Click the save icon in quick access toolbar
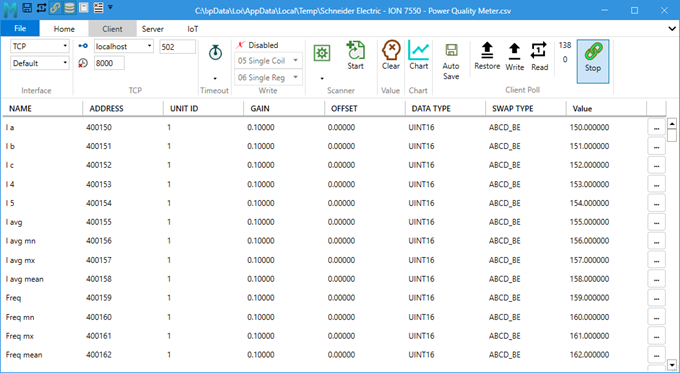Screen dimensions: 680x373 tap(27, 7)
